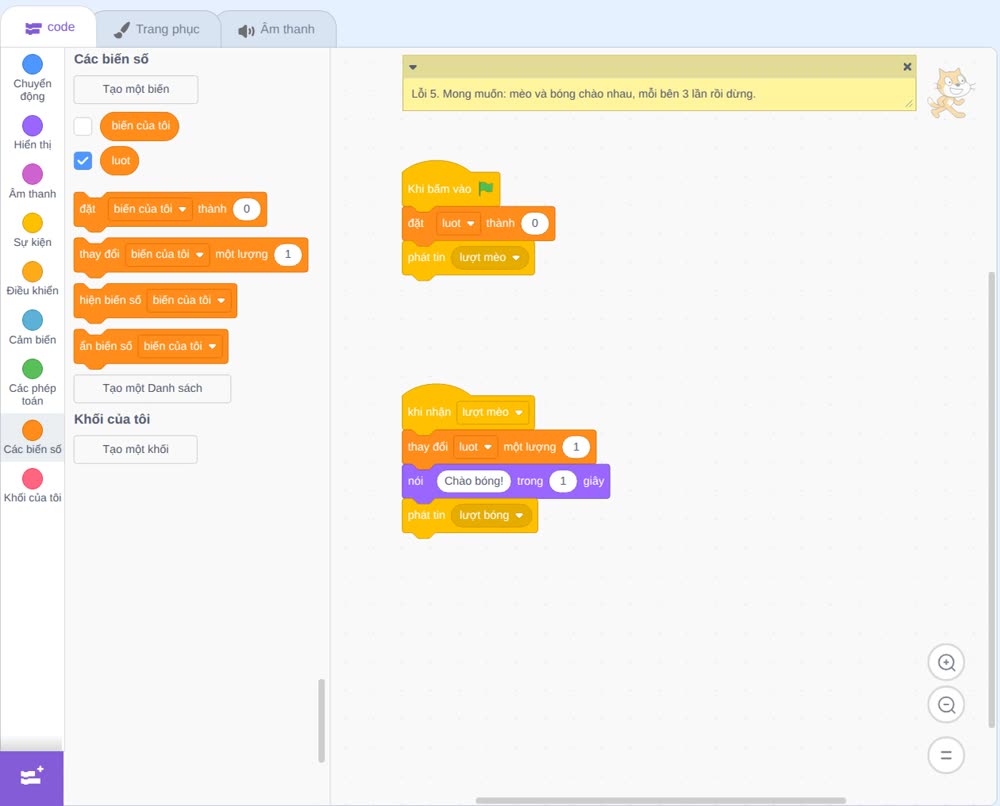Click the cat sprite watermark thumbnail
Screen dimensions: 1000x806
pos(951,93)
